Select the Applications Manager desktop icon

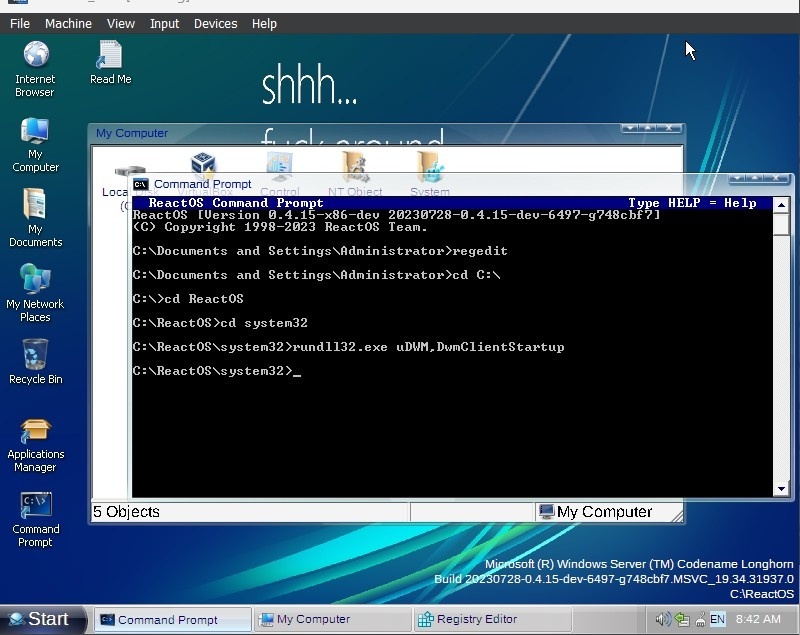point(35,445)
